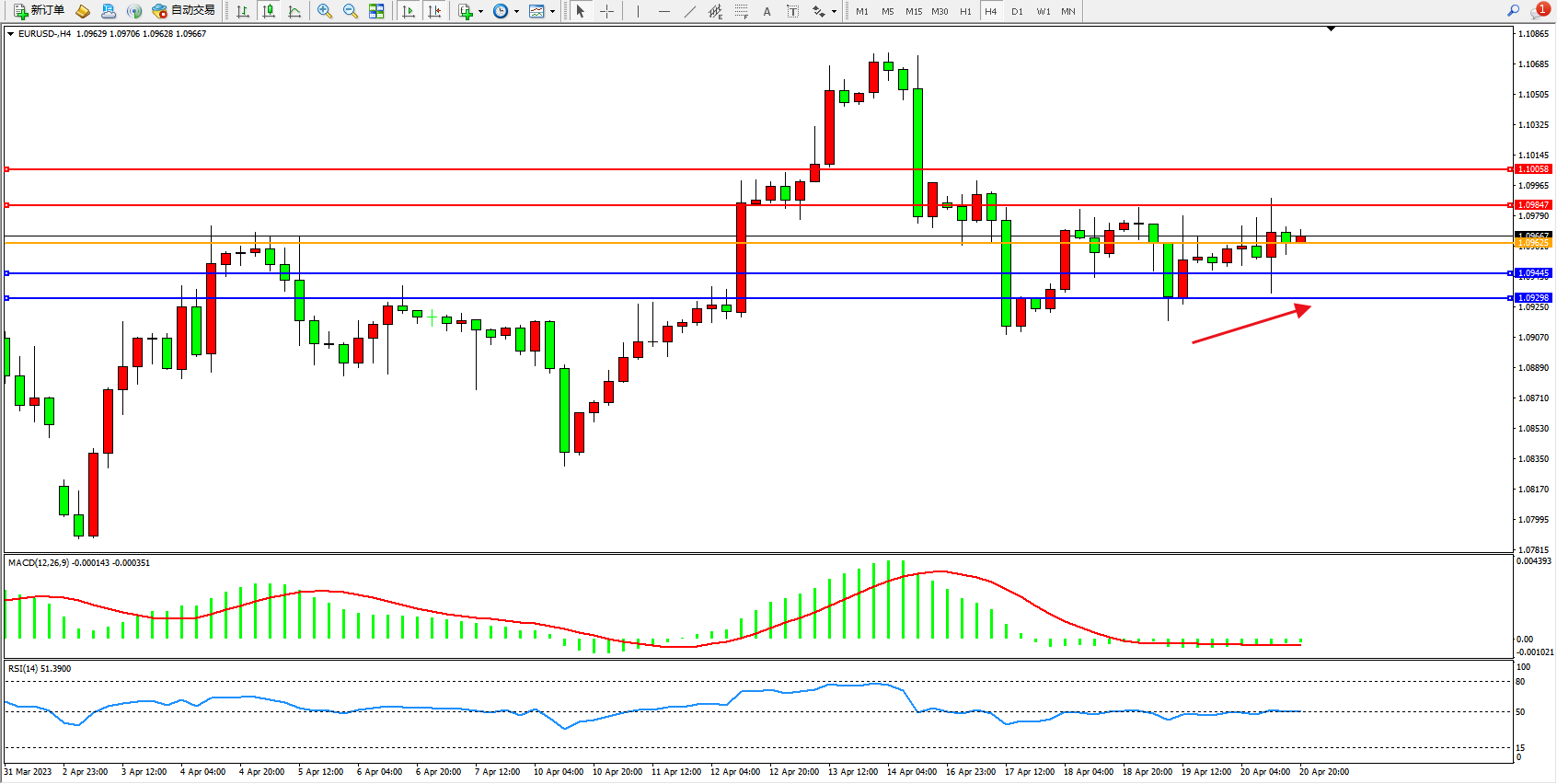Viewport: 1557px width, 784px height.
Task: Toggle chart shift option
Action: [434, 11]
